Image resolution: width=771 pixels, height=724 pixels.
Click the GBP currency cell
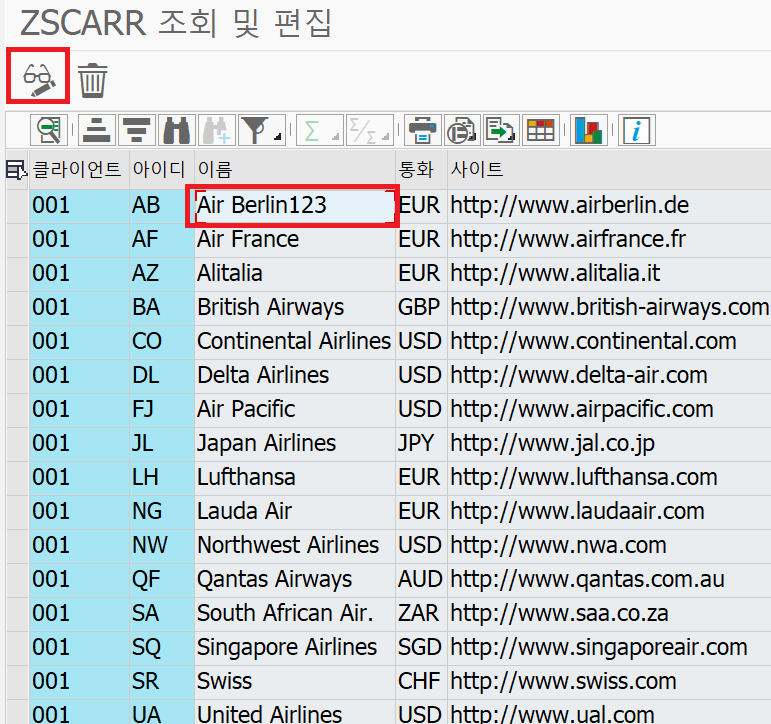click(421, 307)
